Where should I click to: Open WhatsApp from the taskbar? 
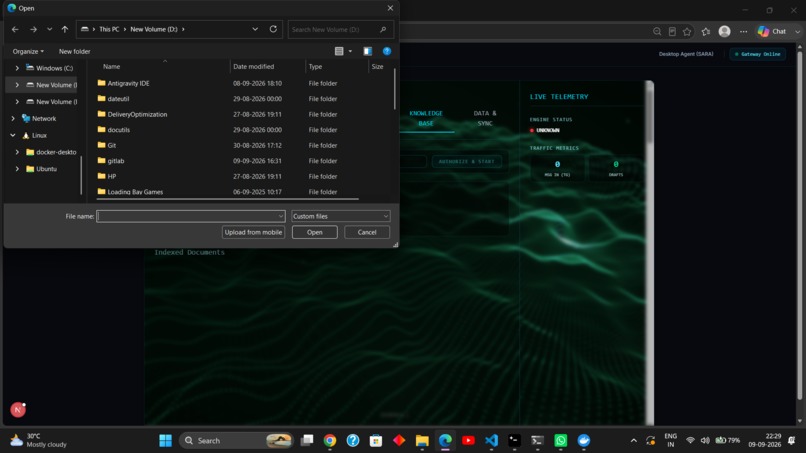pos(561,441)
